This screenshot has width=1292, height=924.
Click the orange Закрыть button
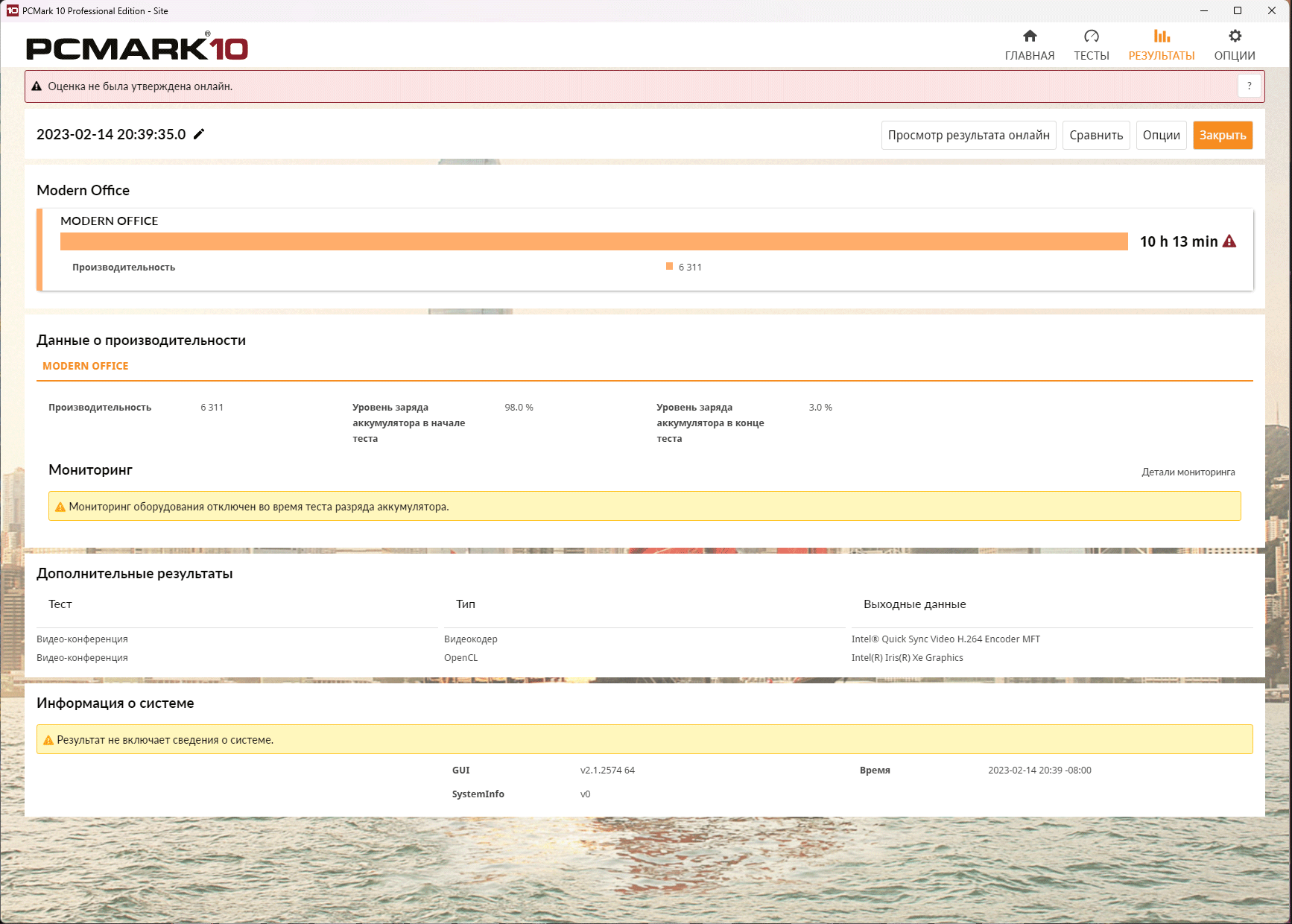pos(1223,135)
